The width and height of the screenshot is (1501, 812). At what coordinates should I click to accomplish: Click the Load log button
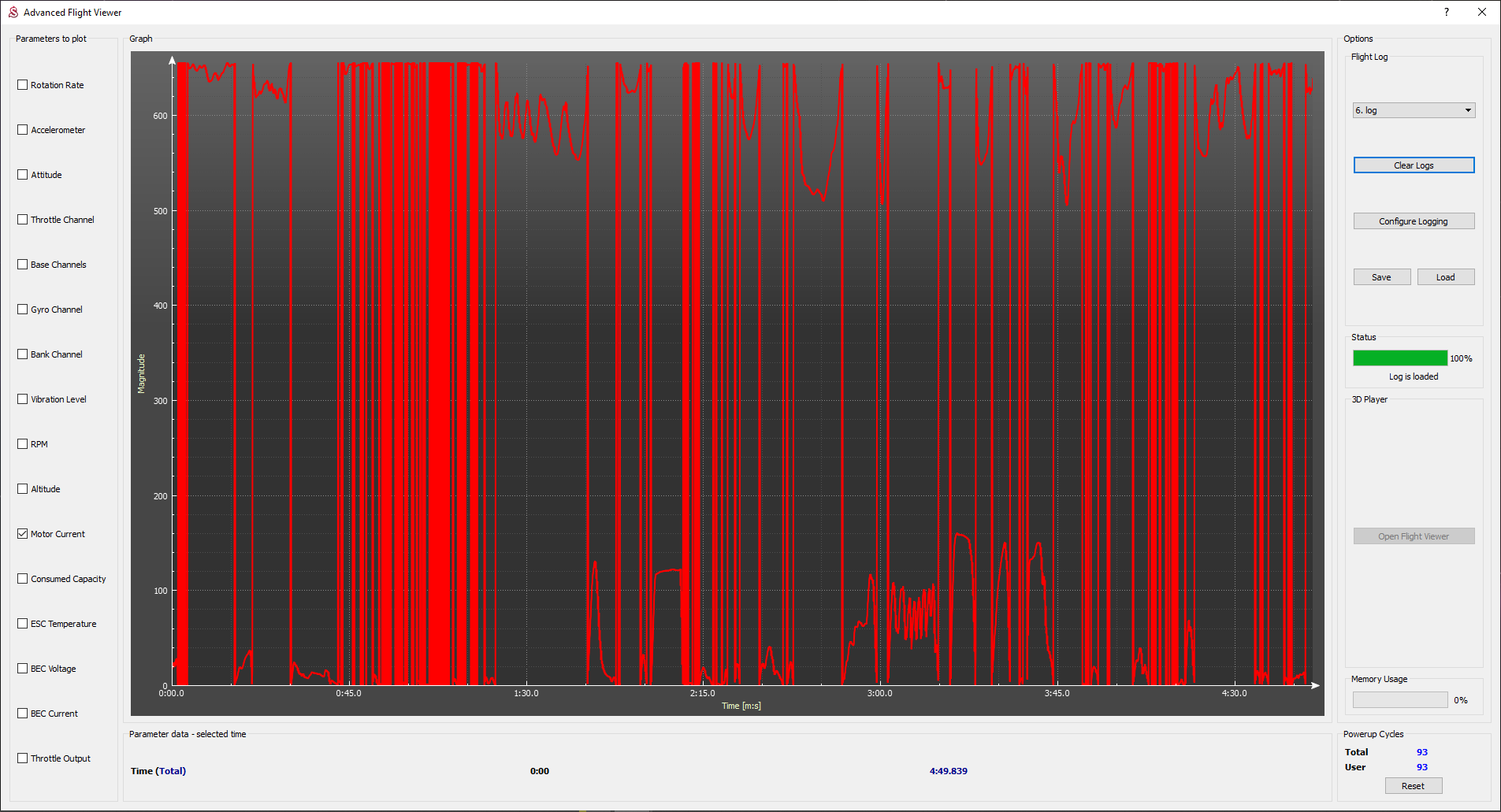1445,277
